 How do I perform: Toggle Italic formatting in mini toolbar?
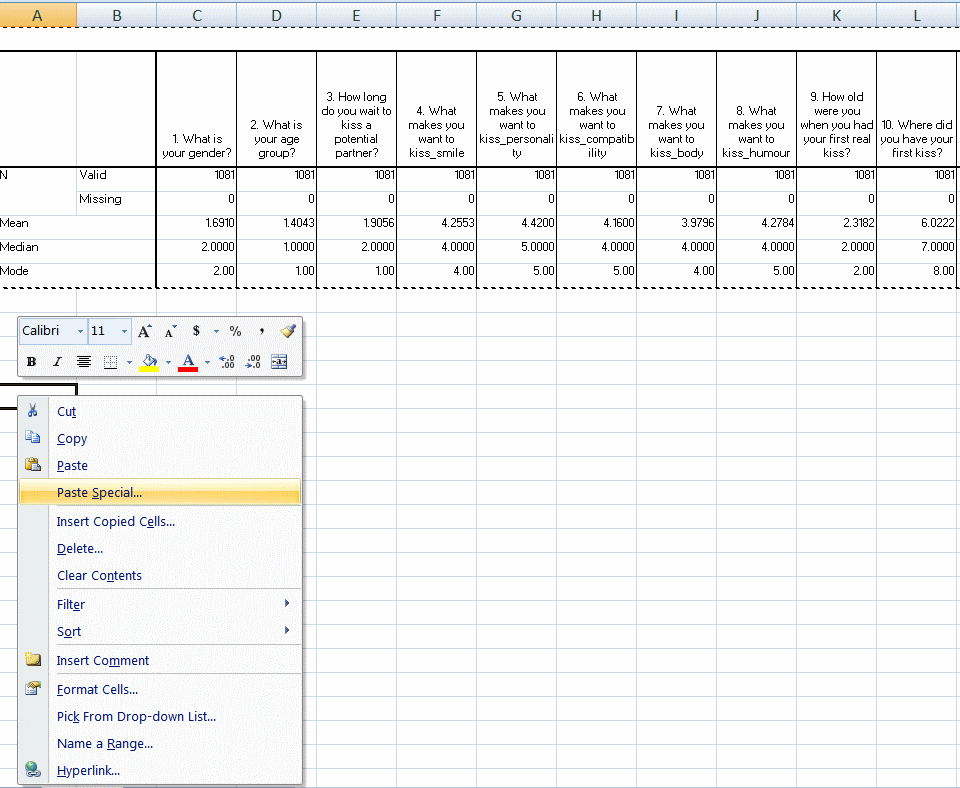[57, 362]
